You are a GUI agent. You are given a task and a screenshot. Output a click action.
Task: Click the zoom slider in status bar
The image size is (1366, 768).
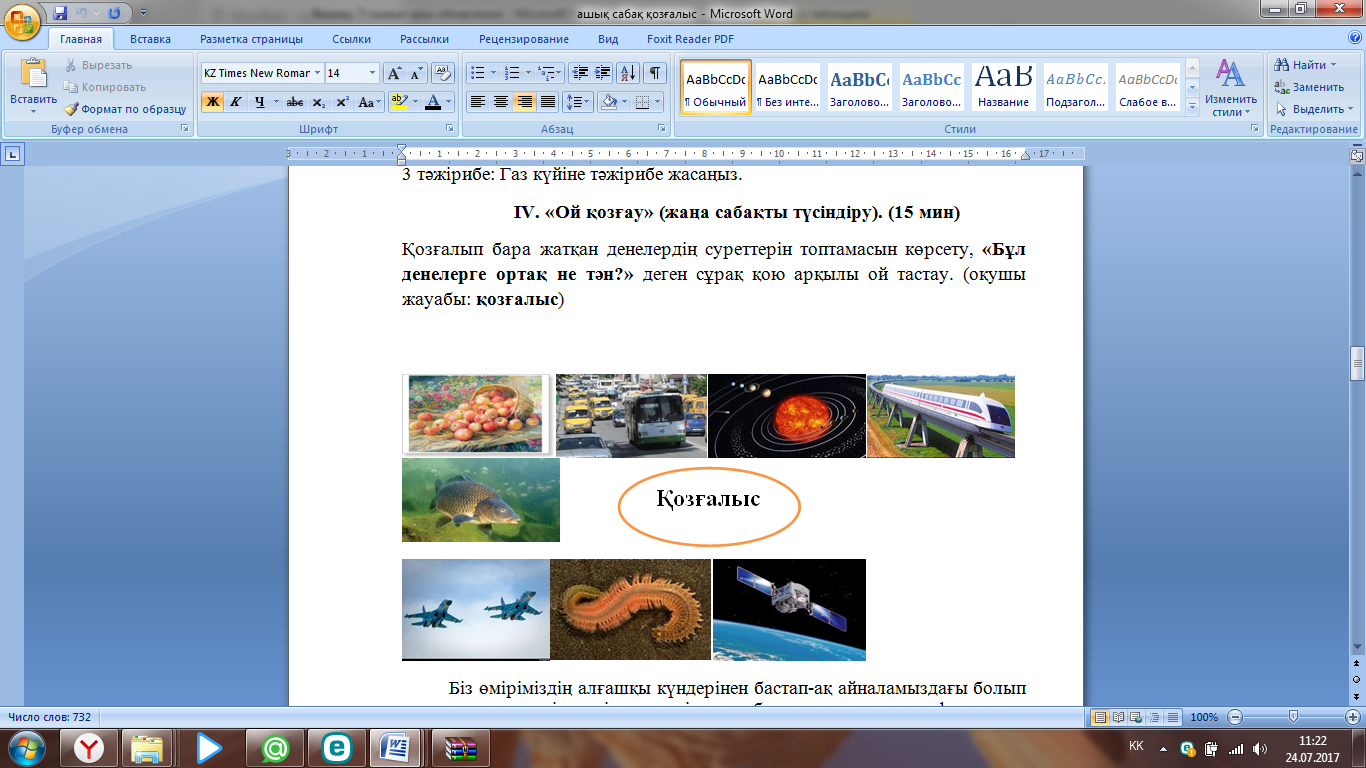(1293, 717)
